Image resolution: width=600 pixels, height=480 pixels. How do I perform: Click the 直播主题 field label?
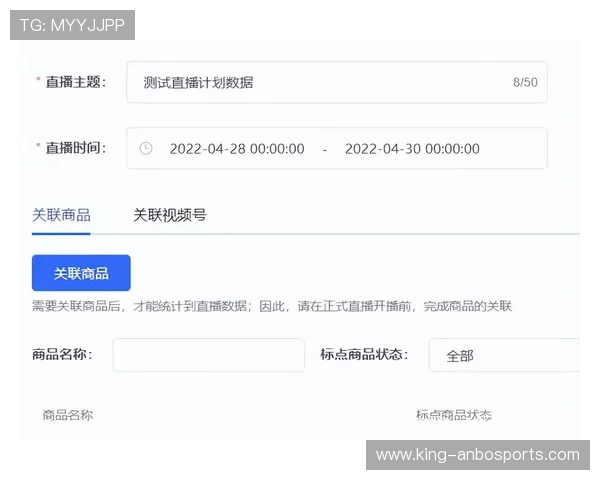[x=75, y=82]
